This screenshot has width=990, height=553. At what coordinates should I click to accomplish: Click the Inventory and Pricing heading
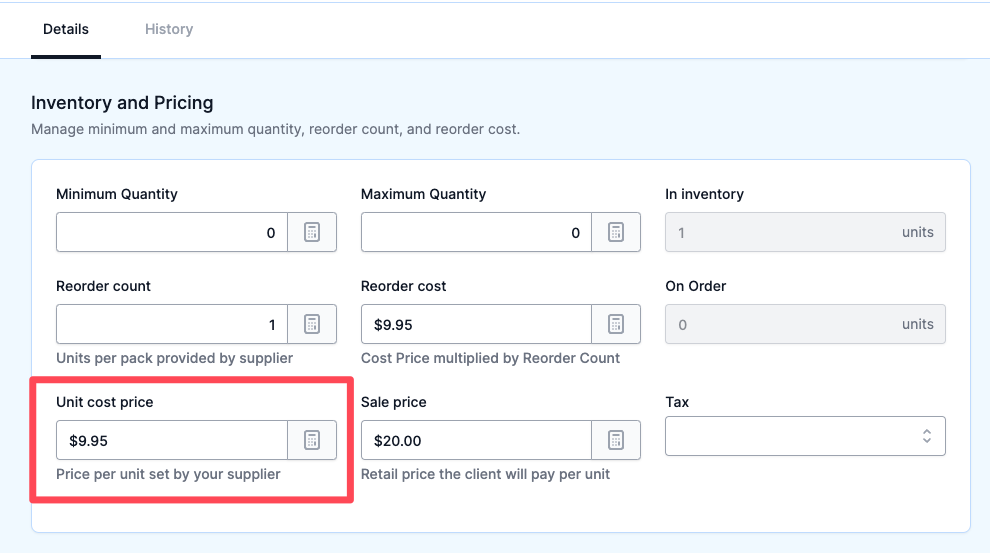pyautogui.click(x=122, y=102)
